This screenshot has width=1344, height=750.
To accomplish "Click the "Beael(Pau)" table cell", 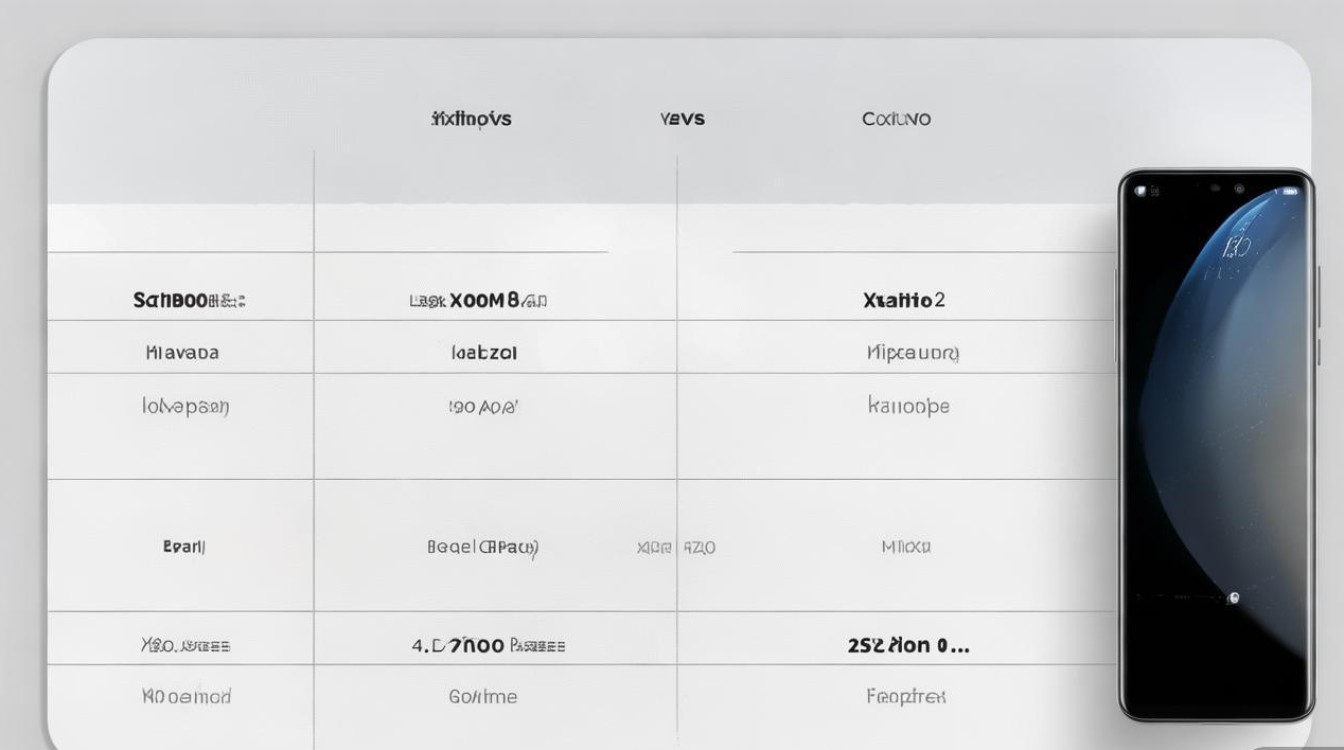I will pyautogui.click(x=483, y=547).
